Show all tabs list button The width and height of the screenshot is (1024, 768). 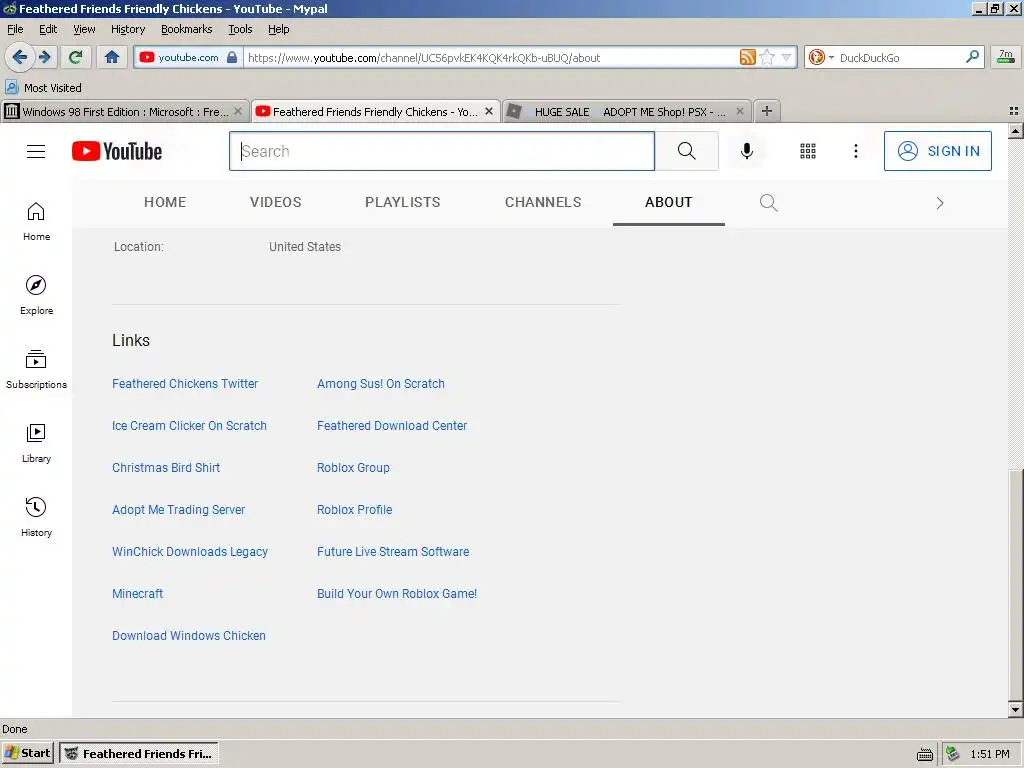(1014, 111)
